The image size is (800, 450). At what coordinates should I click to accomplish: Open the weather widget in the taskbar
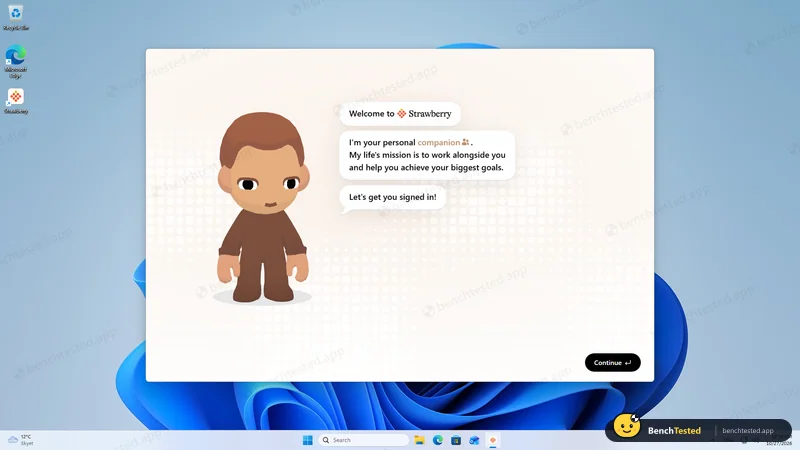(x=20, y=440)
